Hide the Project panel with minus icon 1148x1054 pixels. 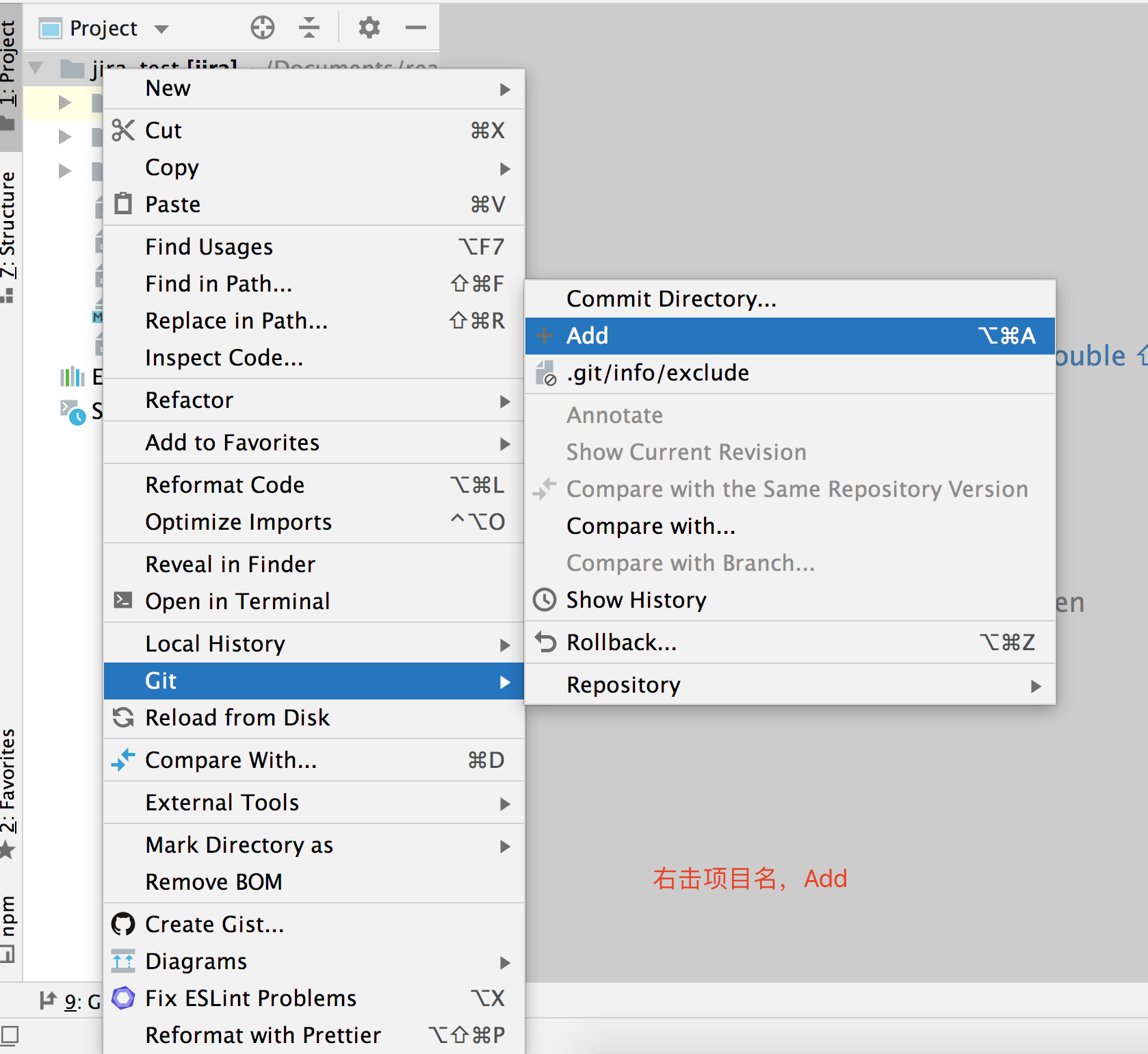(x=416, y=28)
